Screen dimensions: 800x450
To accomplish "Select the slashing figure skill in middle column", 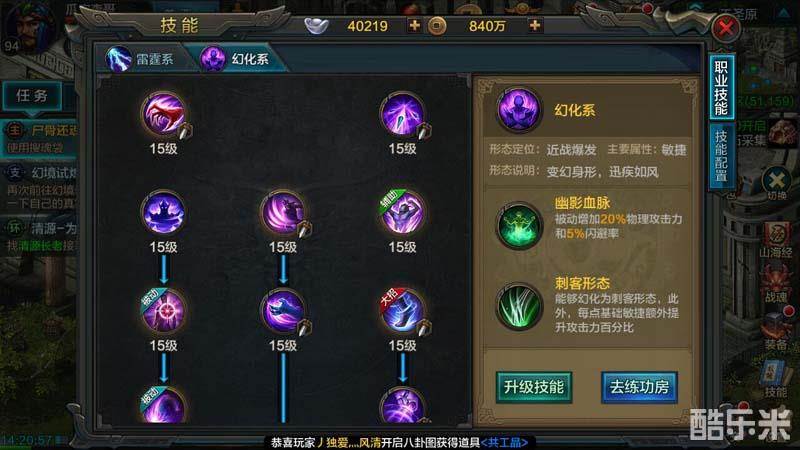I will click(x=283, y=212).
